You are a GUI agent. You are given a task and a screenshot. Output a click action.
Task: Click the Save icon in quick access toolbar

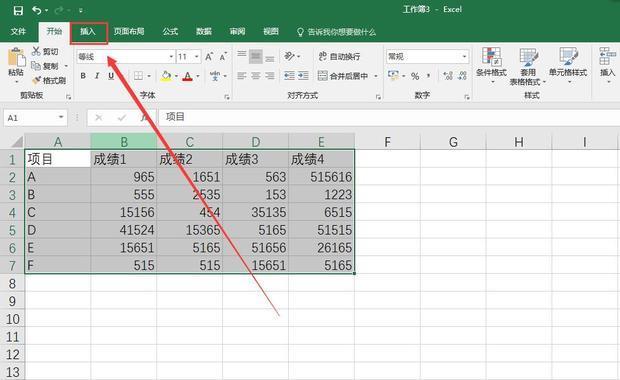[18, 10]
